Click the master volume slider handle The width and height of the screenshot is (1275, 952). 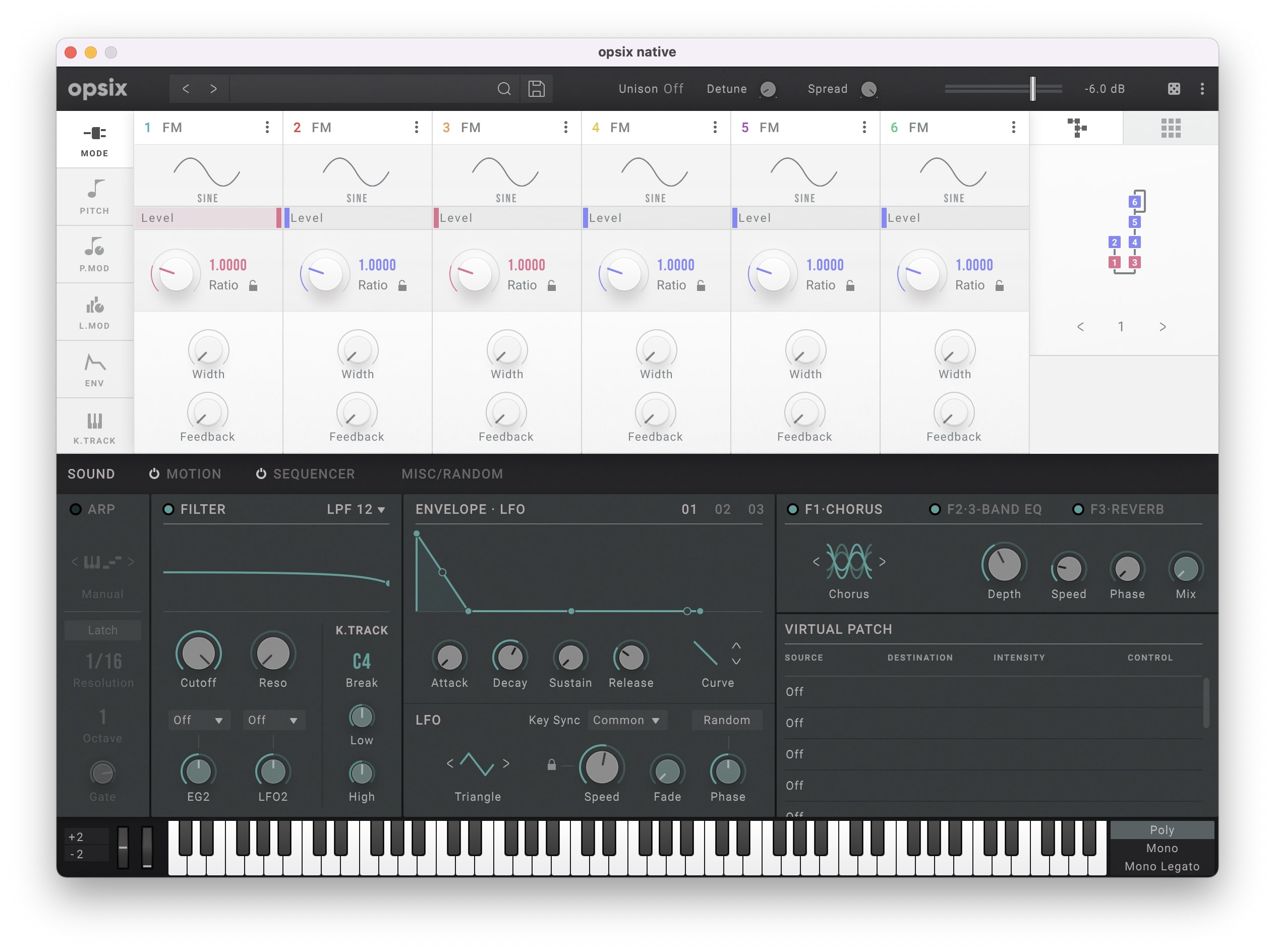(1032, 89)
